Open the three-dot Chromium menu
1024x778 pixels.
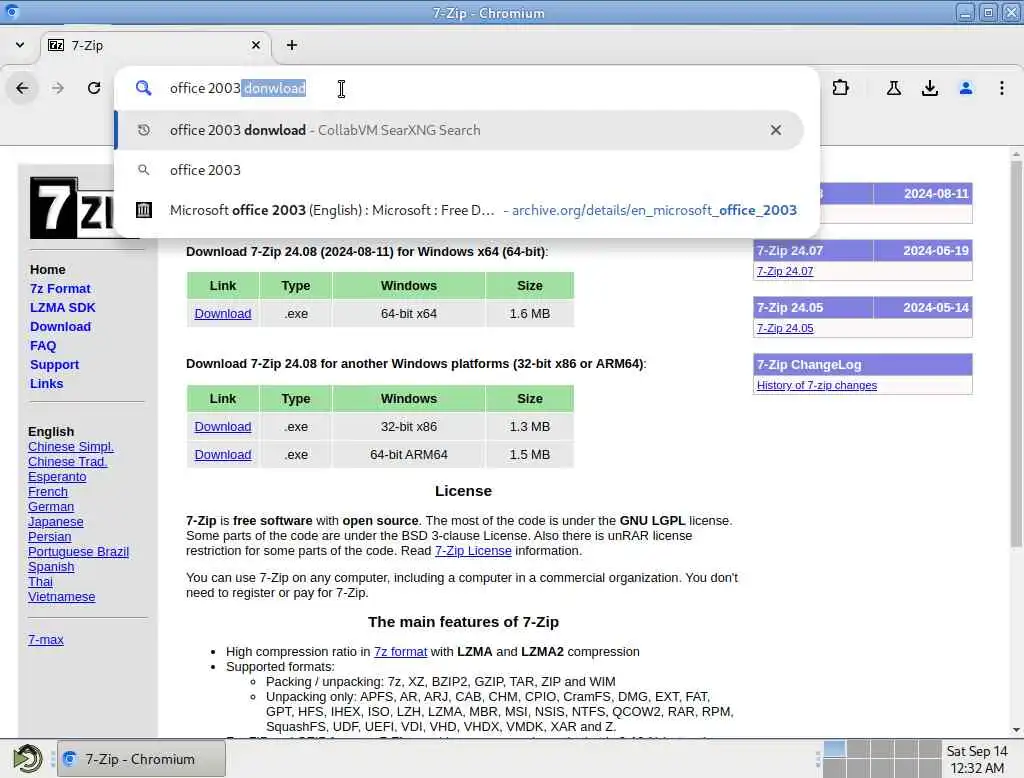(x=1002, y=88)
